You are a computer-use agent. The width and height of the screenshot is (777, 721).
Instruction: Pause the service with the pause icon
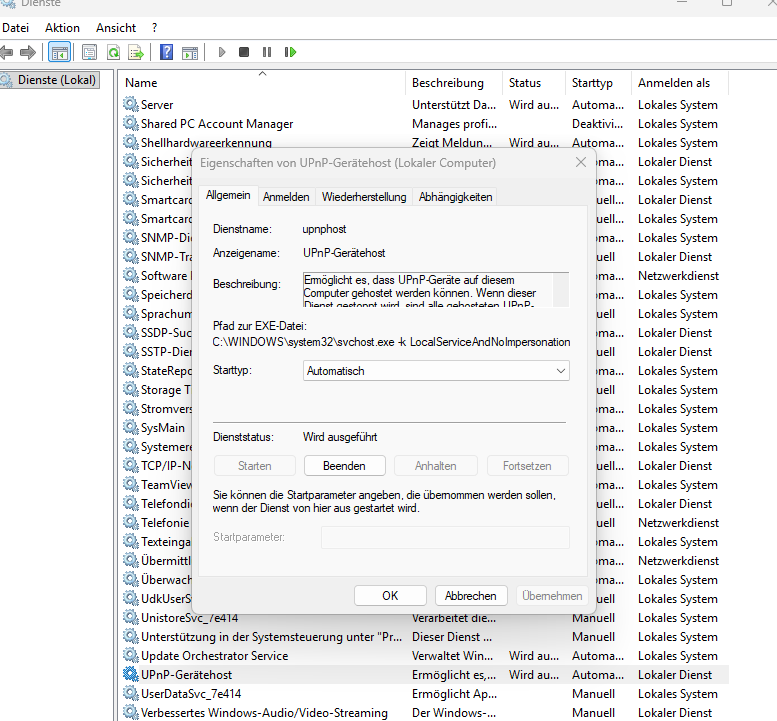click(x=267, y=52)
